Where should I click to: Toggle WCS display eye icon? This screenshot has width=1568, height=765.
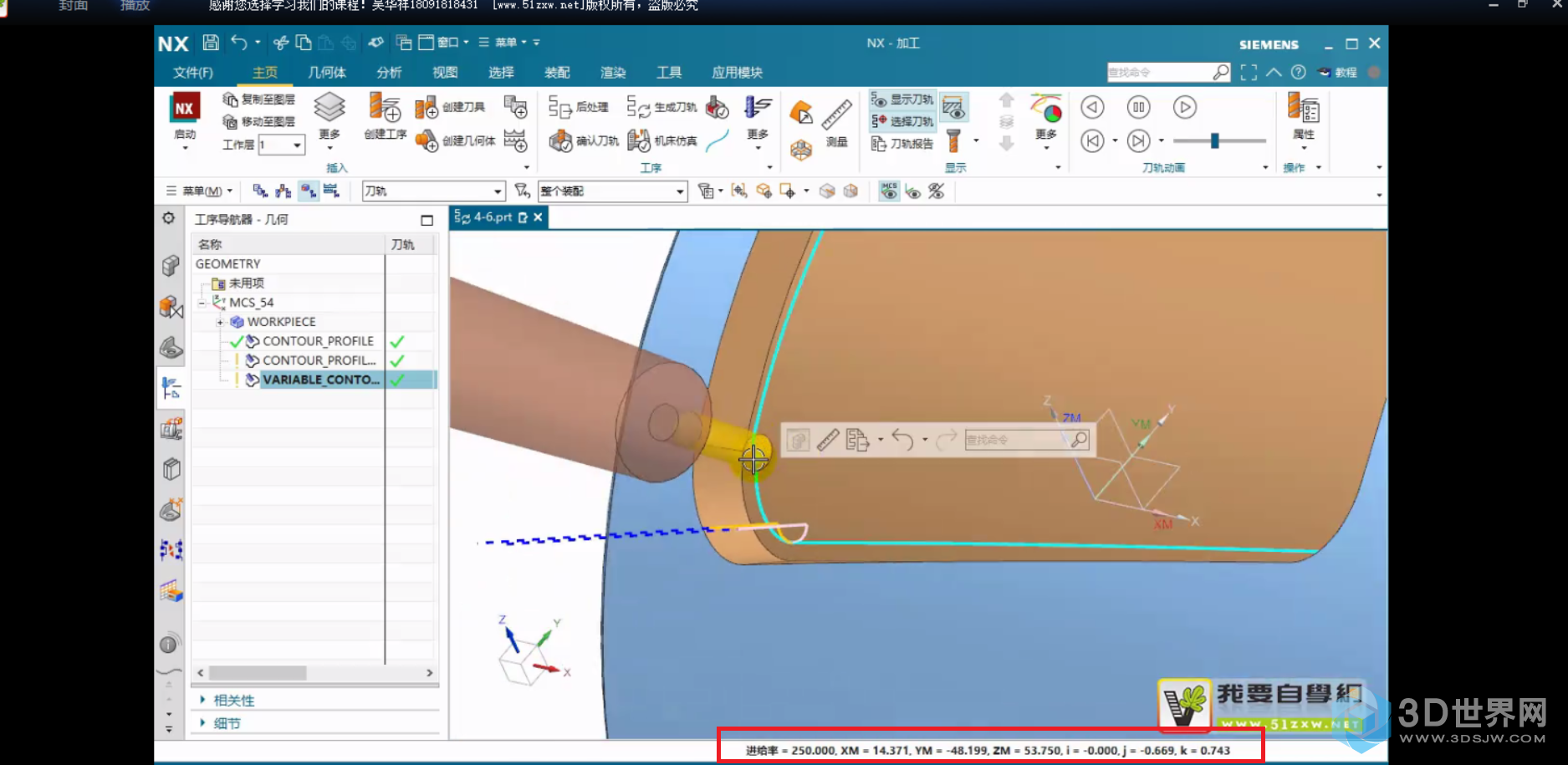[x=913, y=191]
